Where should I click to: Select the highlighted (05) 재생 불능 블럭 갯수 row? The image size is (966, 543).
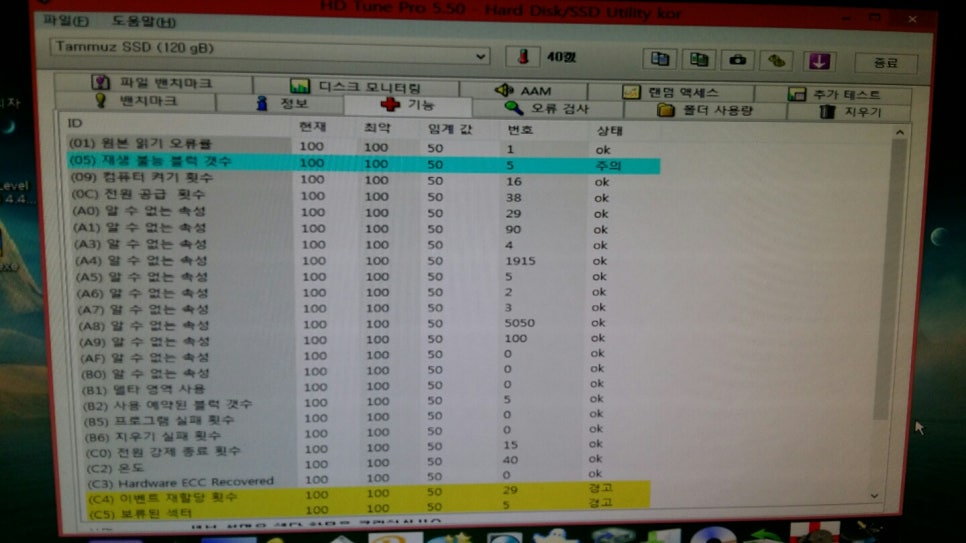point(363,163)
